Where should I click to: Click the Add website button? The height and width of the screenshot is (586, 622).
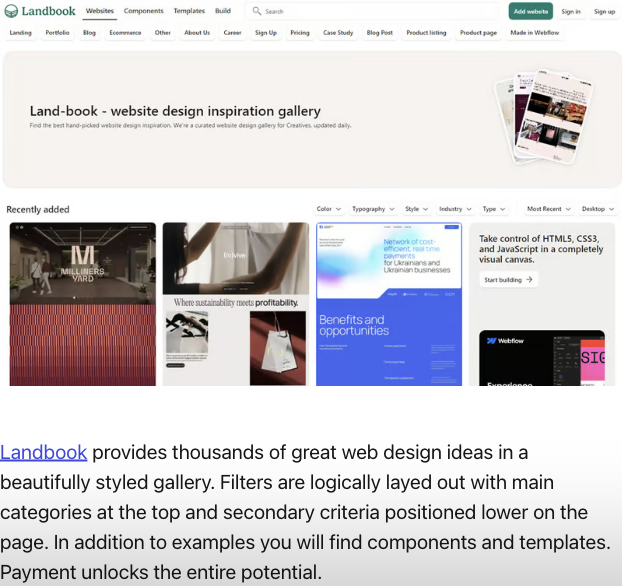coord(531,12)
